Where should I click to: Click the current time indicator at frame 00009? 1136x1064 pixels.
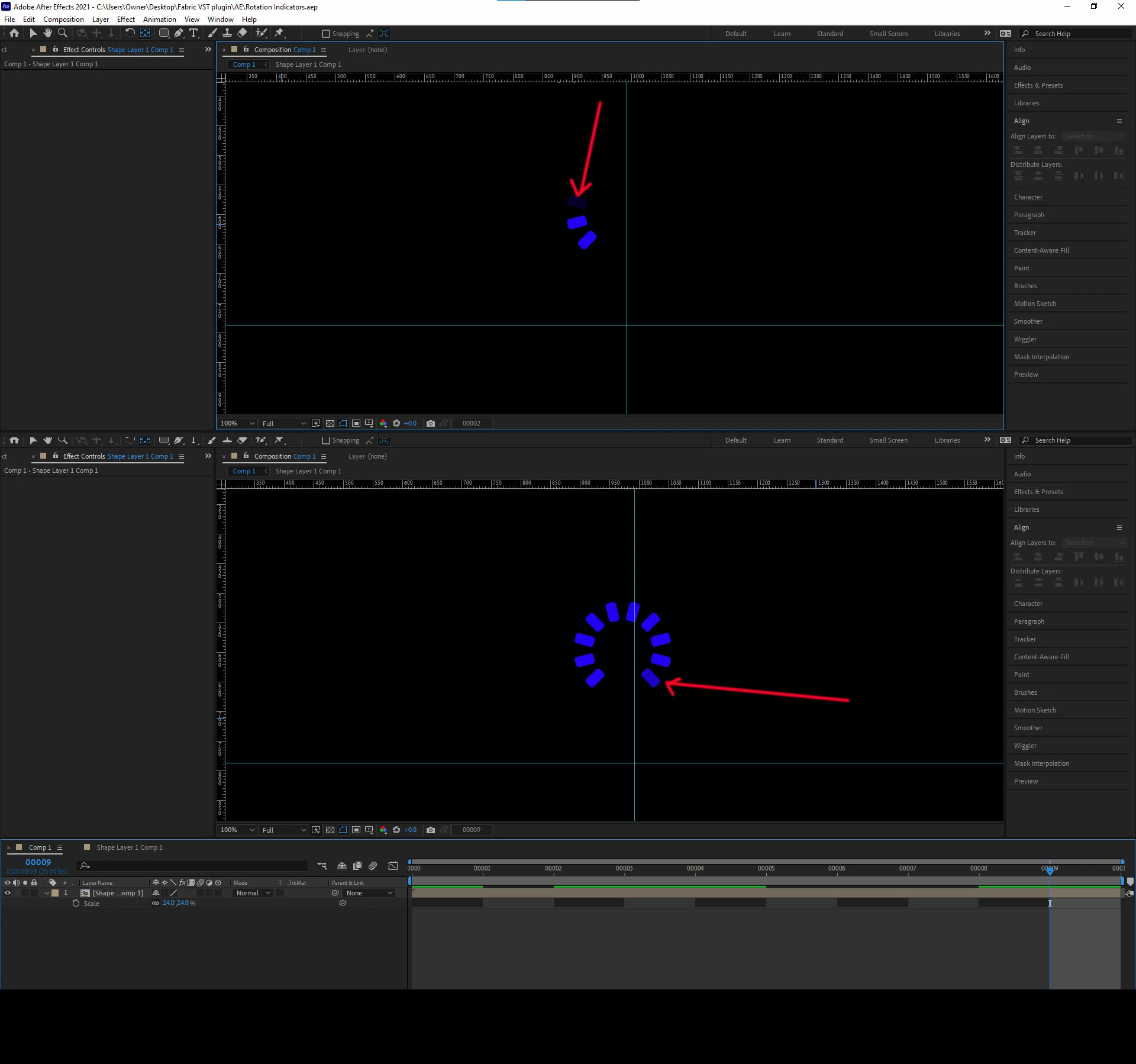click(1050, 869)
